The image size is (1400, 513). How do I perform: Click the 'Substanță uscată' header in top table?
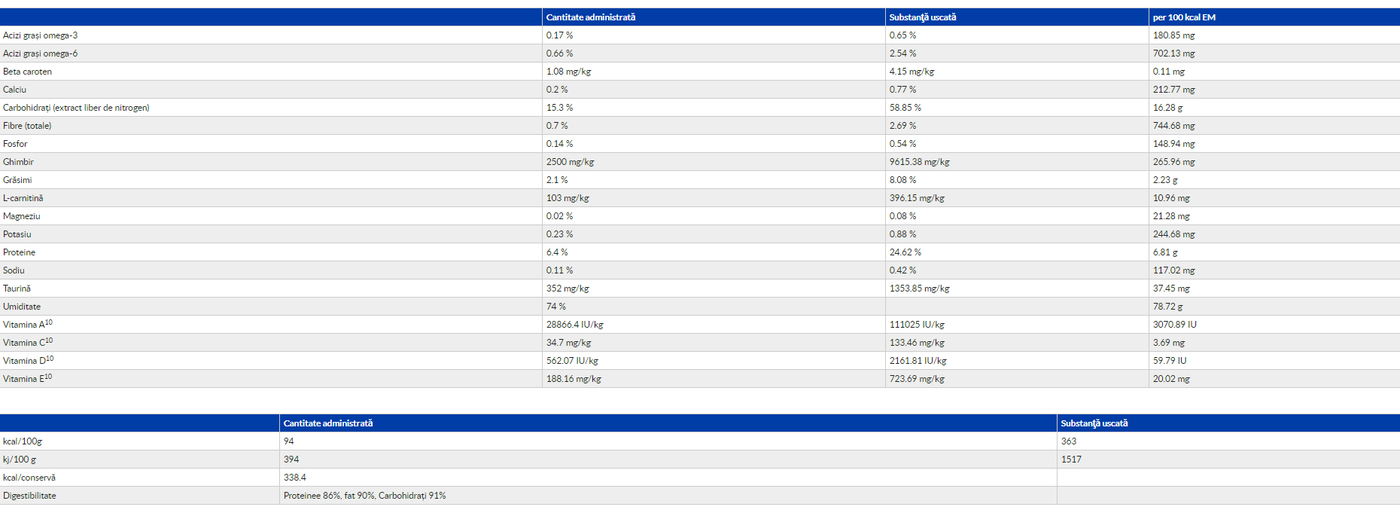pos(922,17)
